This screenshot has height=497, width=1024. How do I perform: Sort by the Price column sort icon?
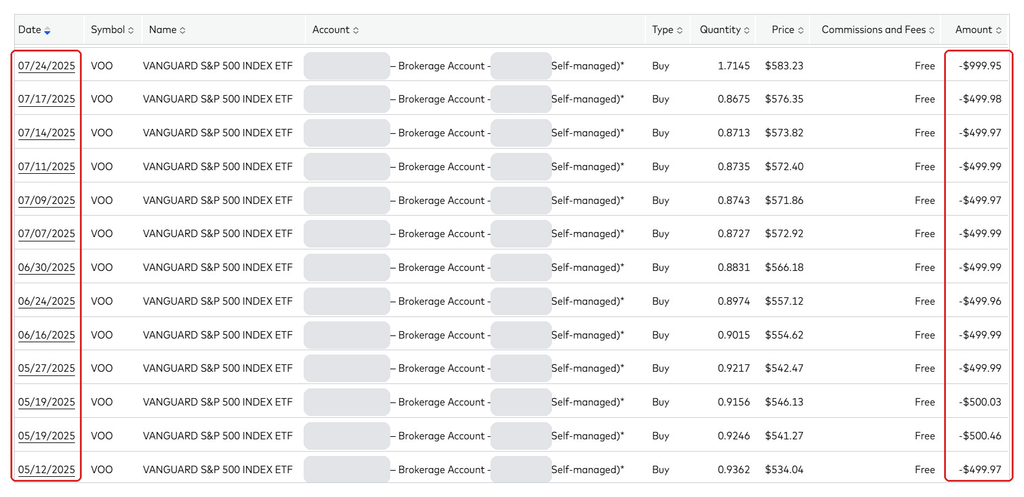(801, 30)
